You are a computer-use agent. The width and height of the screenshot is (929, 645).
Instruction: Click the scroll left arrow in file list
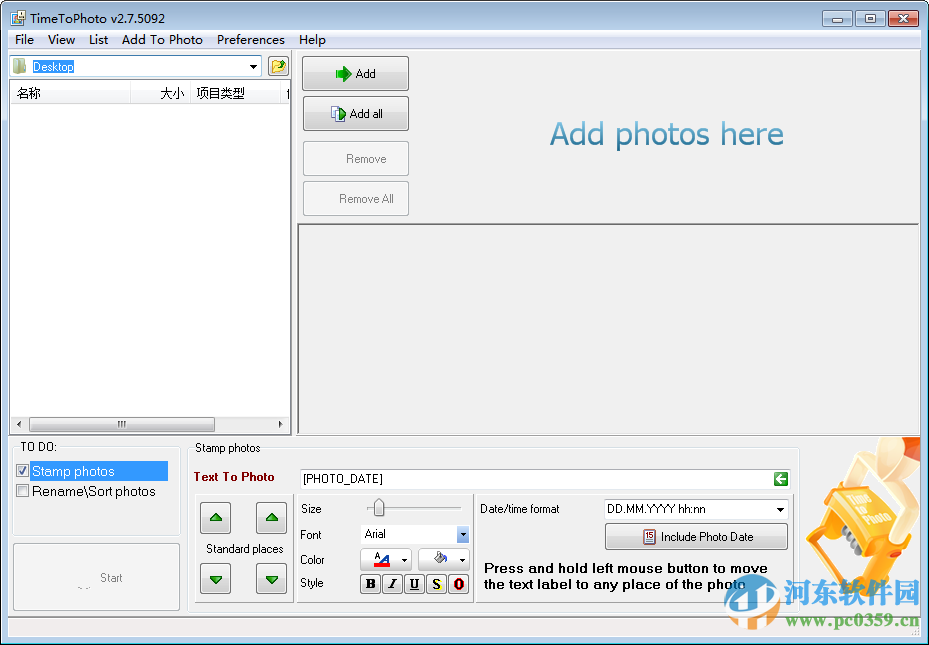[x=19, y=424]
